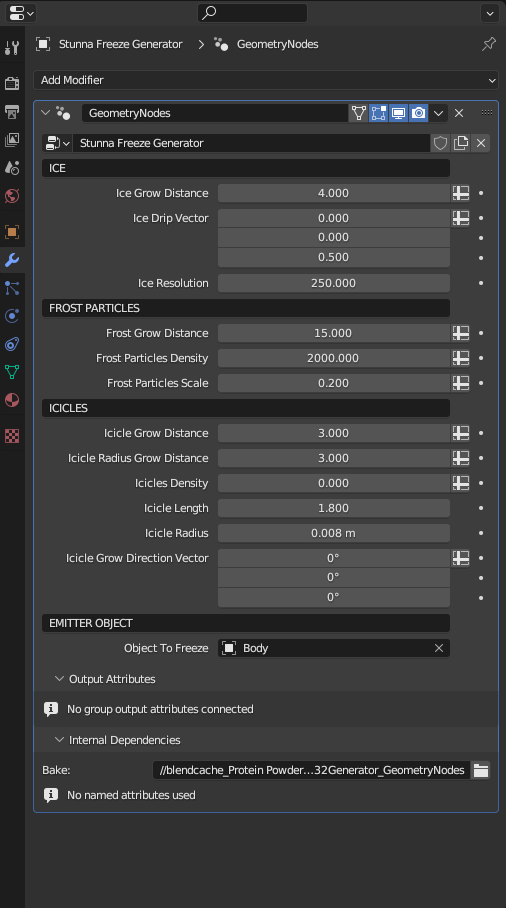
Task: Browse node groups dropdown
Action: [x=57, y=143]
